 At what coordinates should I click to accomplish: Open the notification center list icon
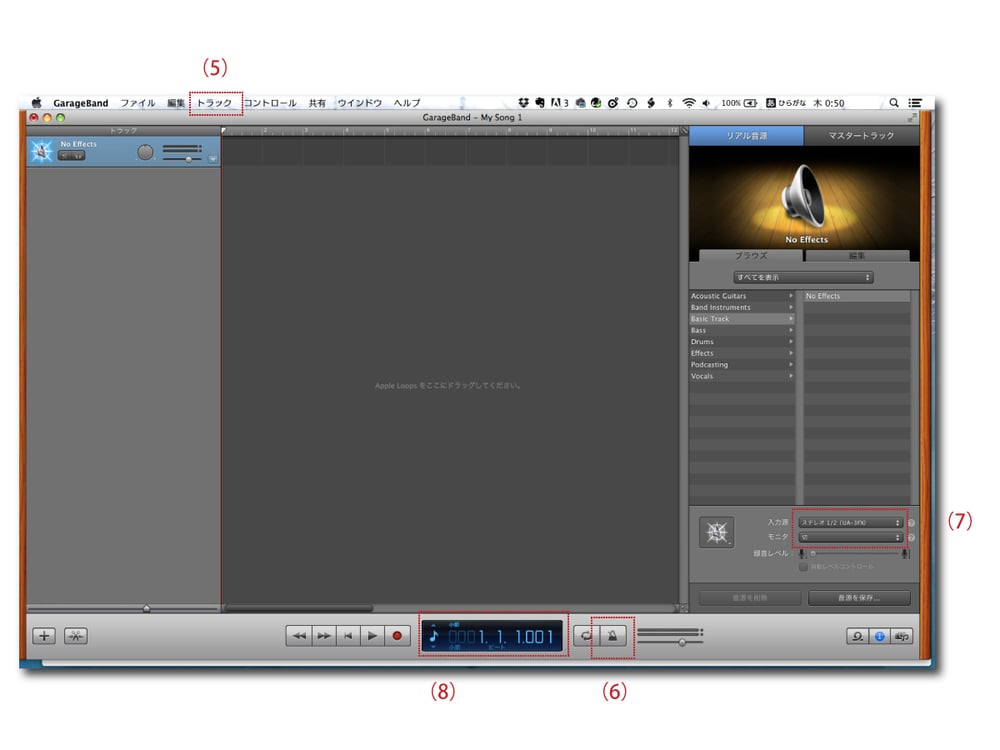tap(915, 102)
